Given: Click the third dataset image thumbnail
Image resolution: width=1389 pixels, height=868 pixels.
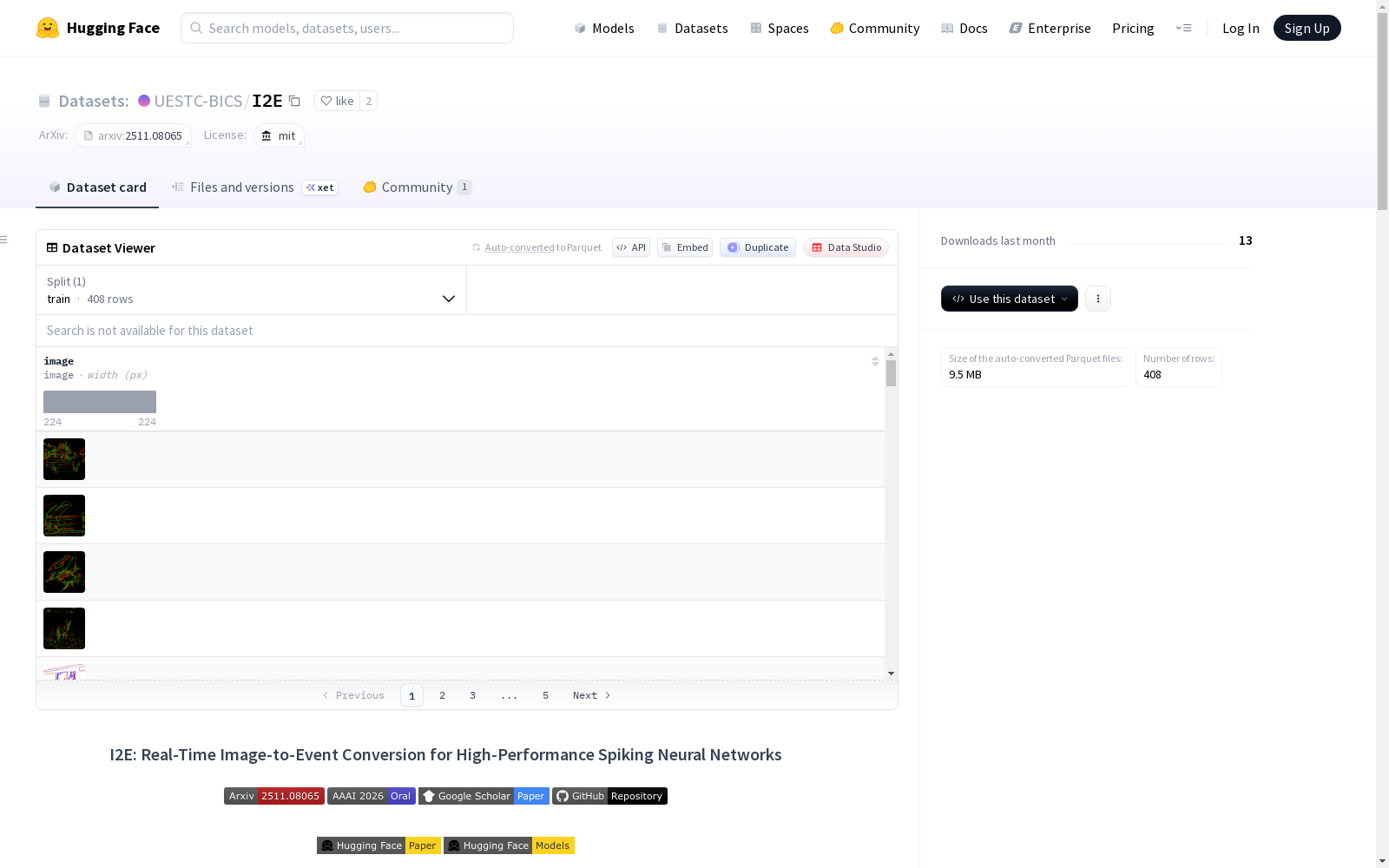Looking at the screenshot, I should pos(64,572).
